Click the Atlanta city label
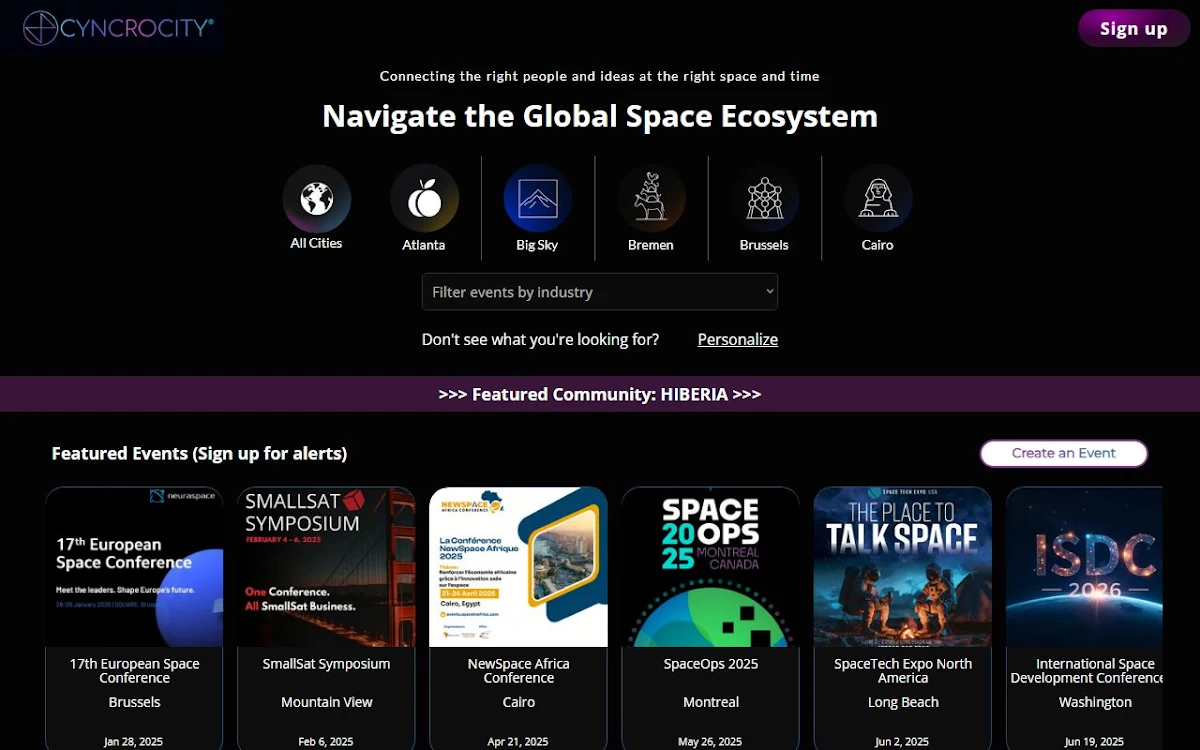 pos(424,245)
